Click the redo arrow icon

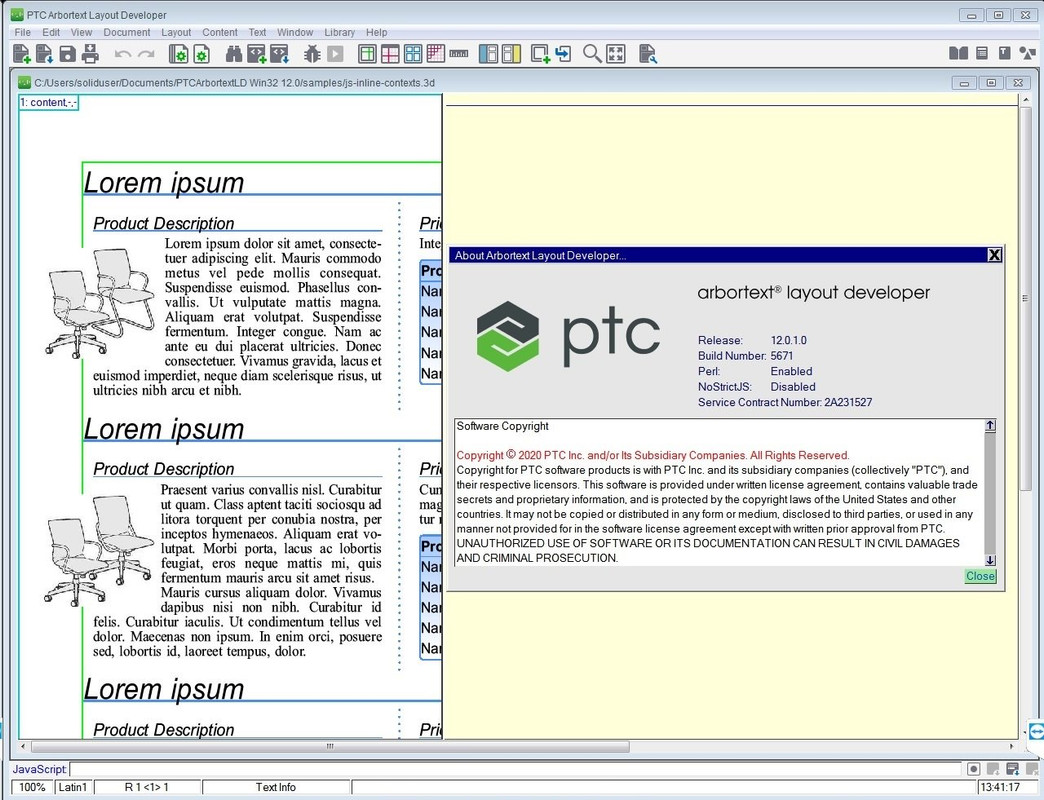click(x=146, y=54)
